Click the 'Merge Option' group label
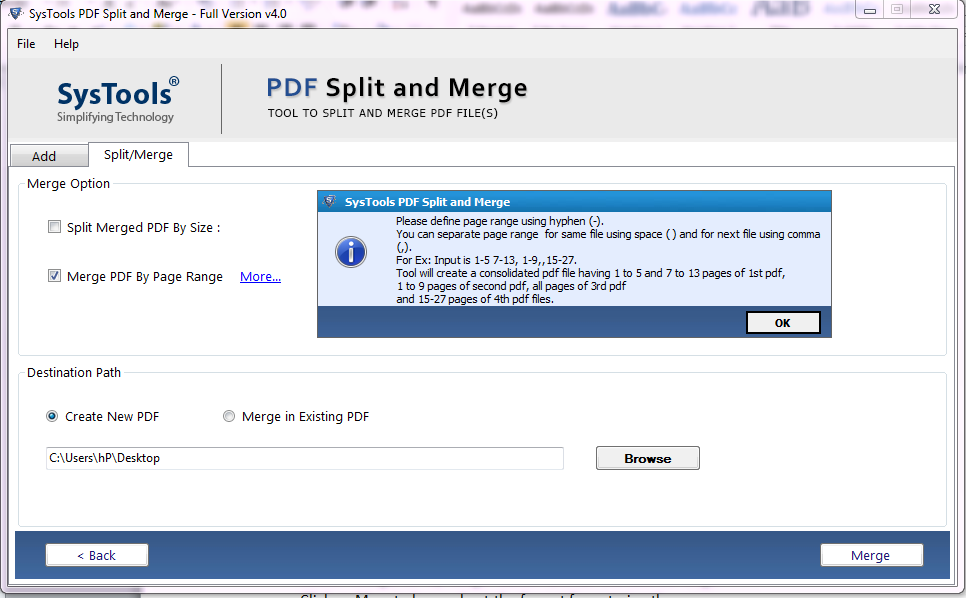Image resolution: width=966 pixels, height=598 pixels. click(x=68, y=184)
